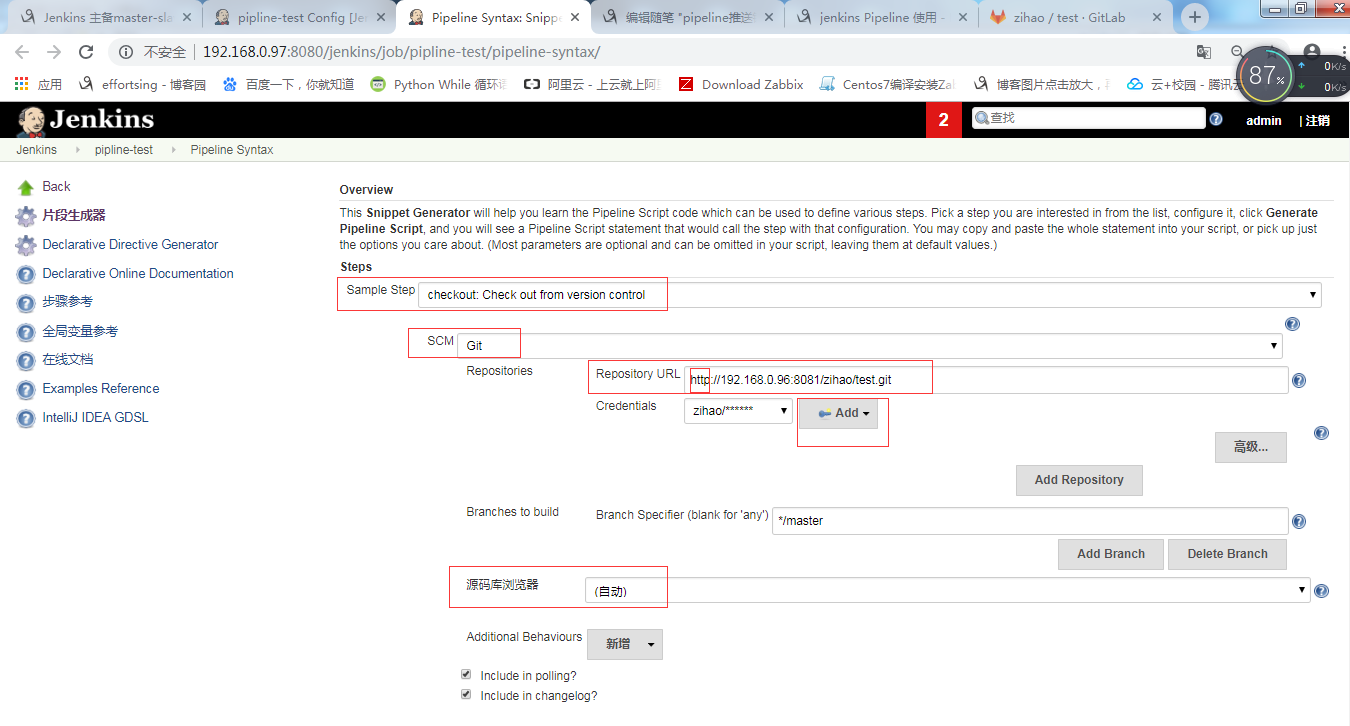Open help icon beside 高级 button

tap(1321, 433)
